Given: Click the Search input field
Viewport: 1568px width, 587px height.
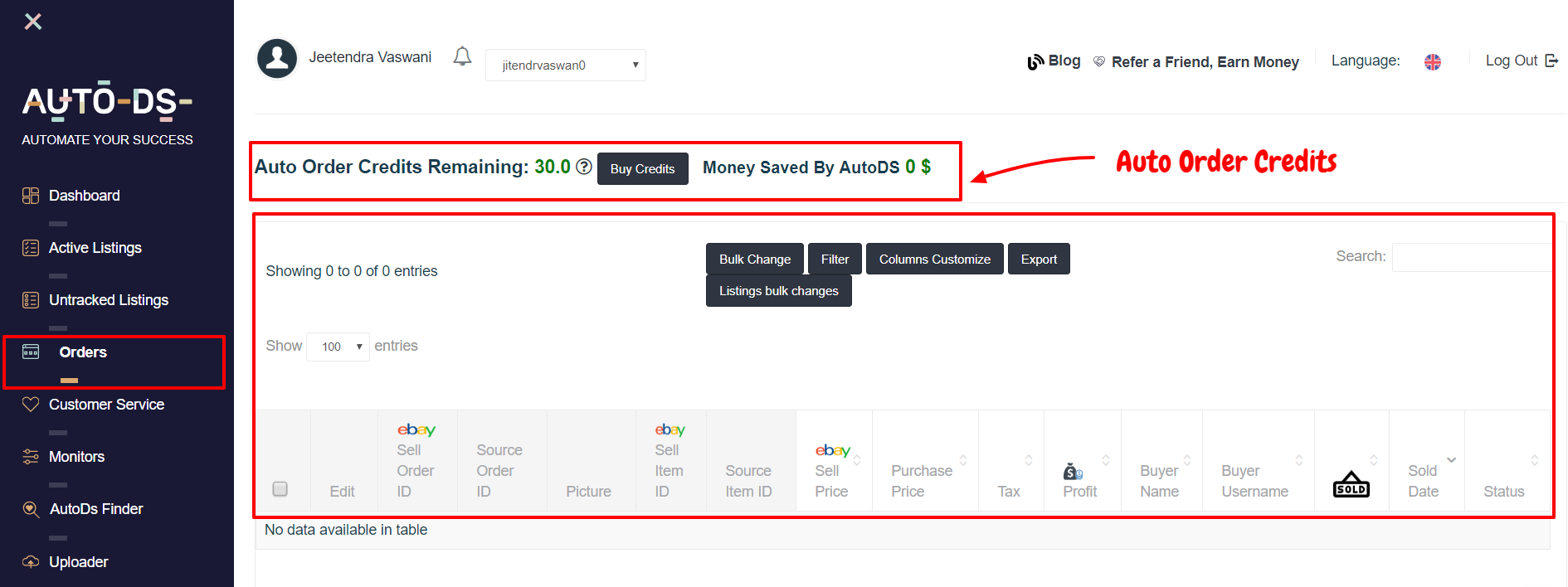Looking at the screenshot, I should click(x=1471, y=257).
